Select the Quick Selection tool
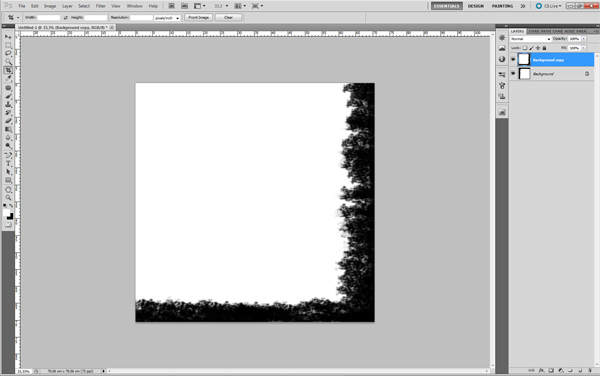 [x=8, y=62]
